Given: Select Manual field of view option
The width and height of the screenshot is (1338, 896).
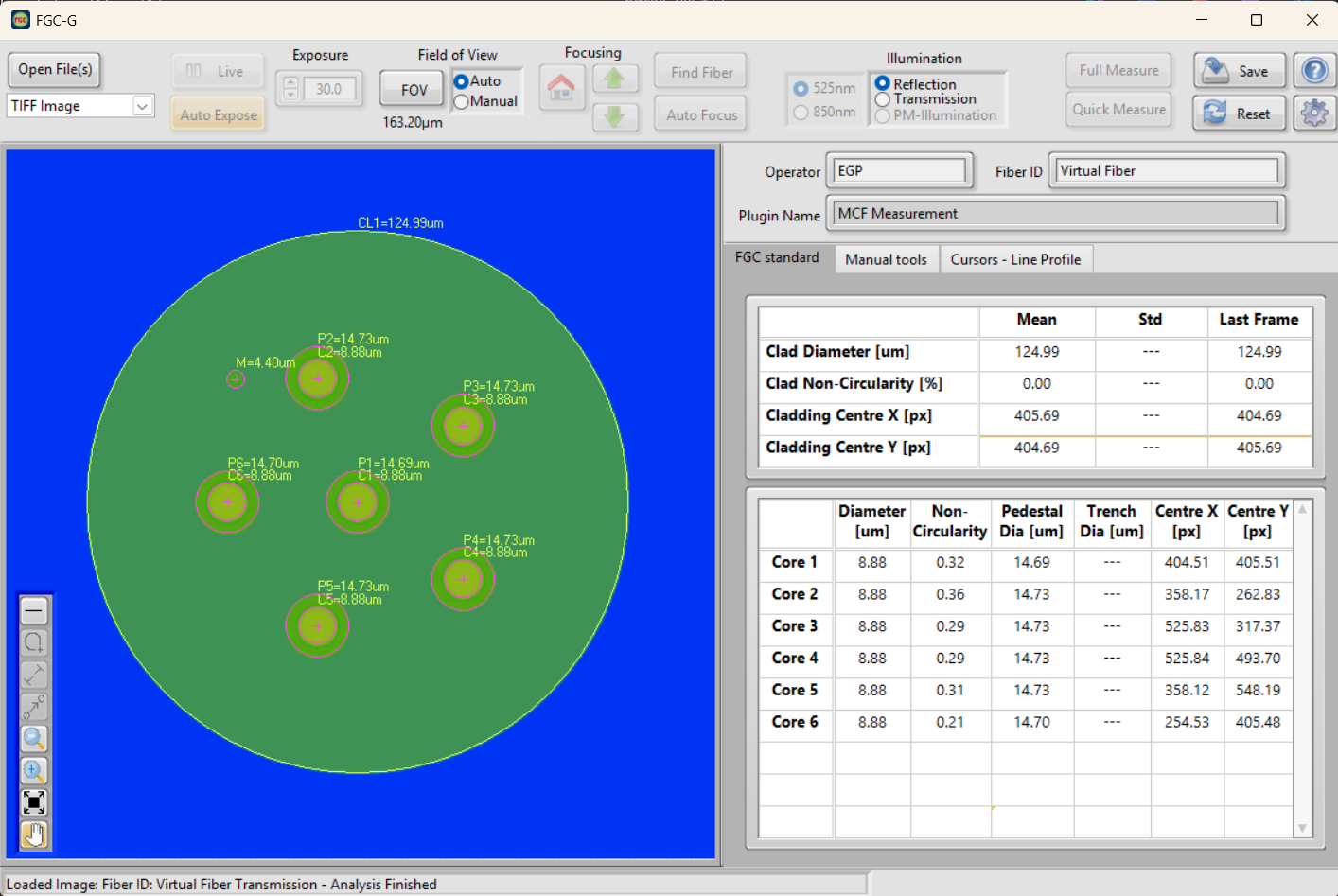Looking at the screenshot, I should (x=462, y=102).
